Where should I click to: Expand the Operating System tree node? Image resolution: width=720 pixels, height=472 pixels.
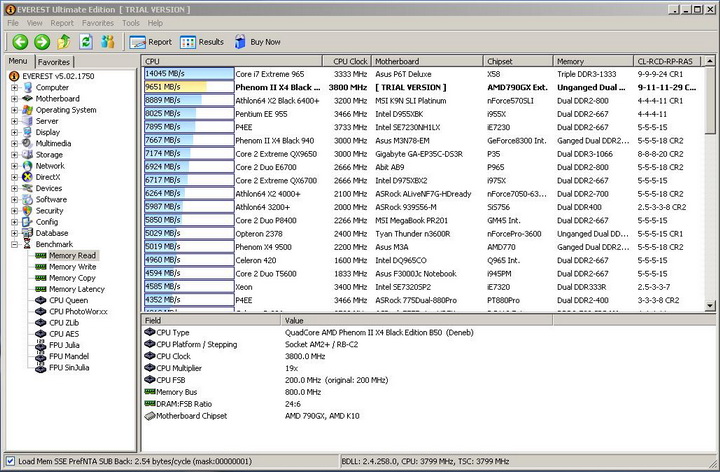[14, 110]
